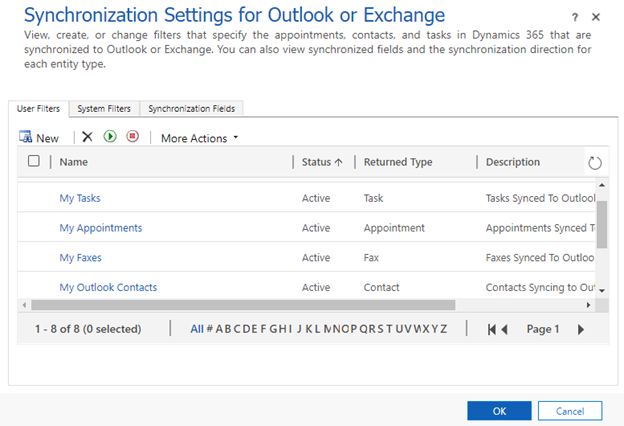The height and width of the screenshot is (426, 624).
Task: Refresh the filter list grid
Action: point(595,162)
